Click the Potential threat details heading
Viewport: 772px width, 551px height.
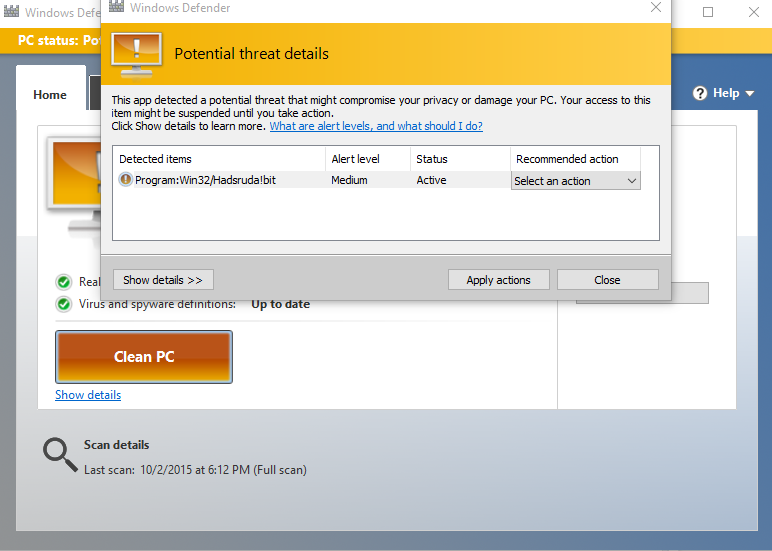click(252, 54)
